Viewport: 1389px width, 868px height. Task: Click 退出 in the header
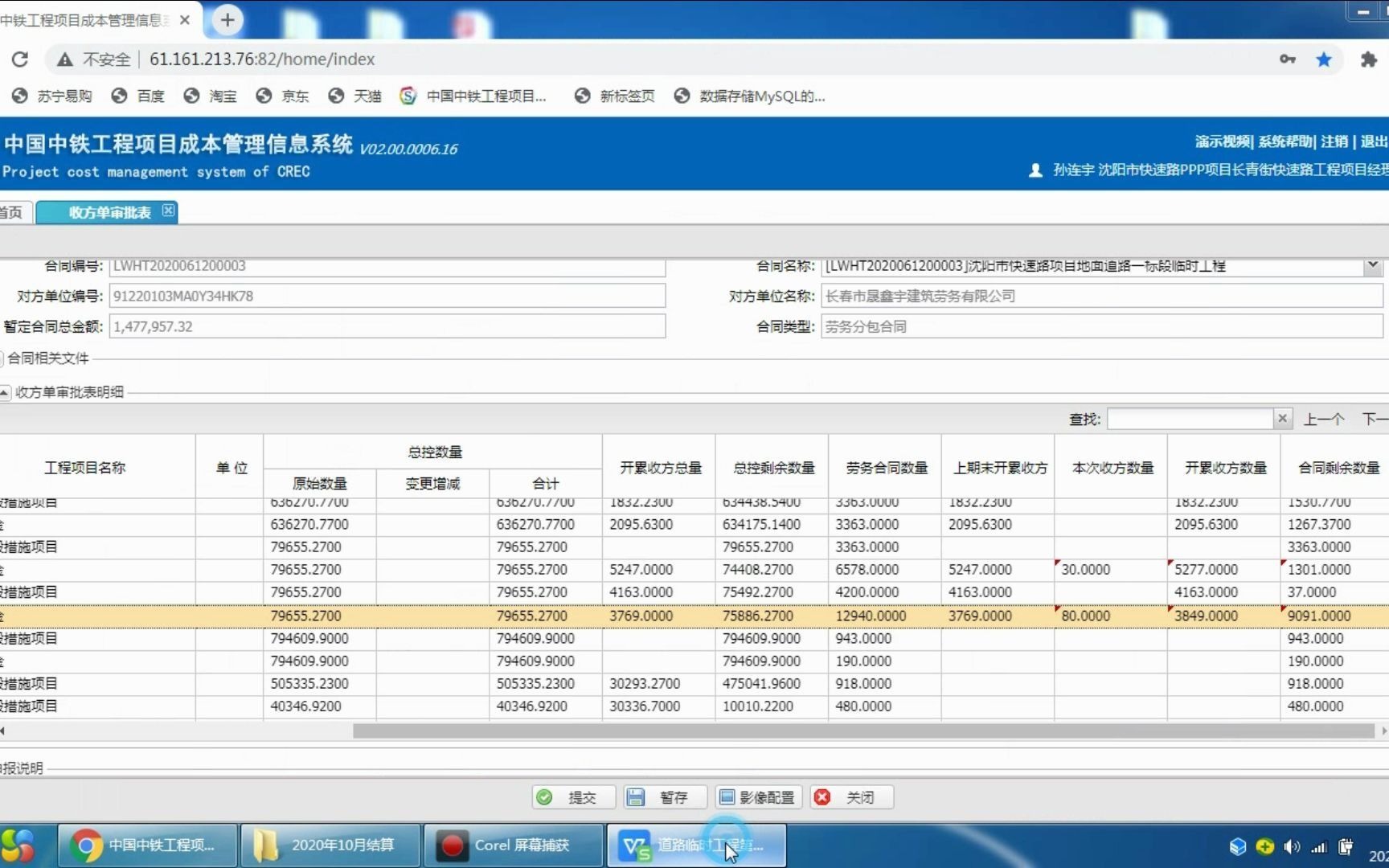1375,141
